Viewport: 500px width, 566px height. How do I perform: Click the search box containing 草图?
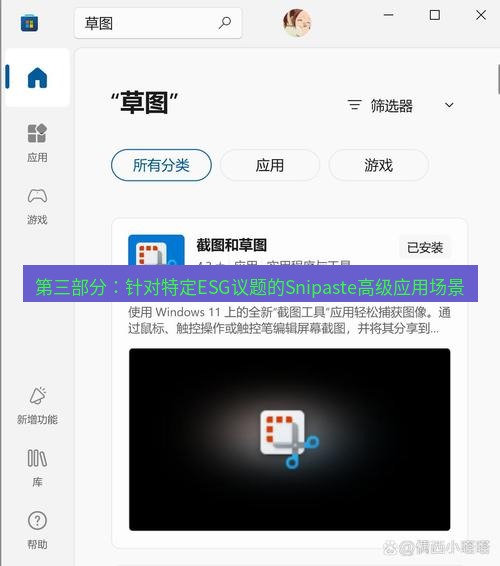tap(158, 23)
